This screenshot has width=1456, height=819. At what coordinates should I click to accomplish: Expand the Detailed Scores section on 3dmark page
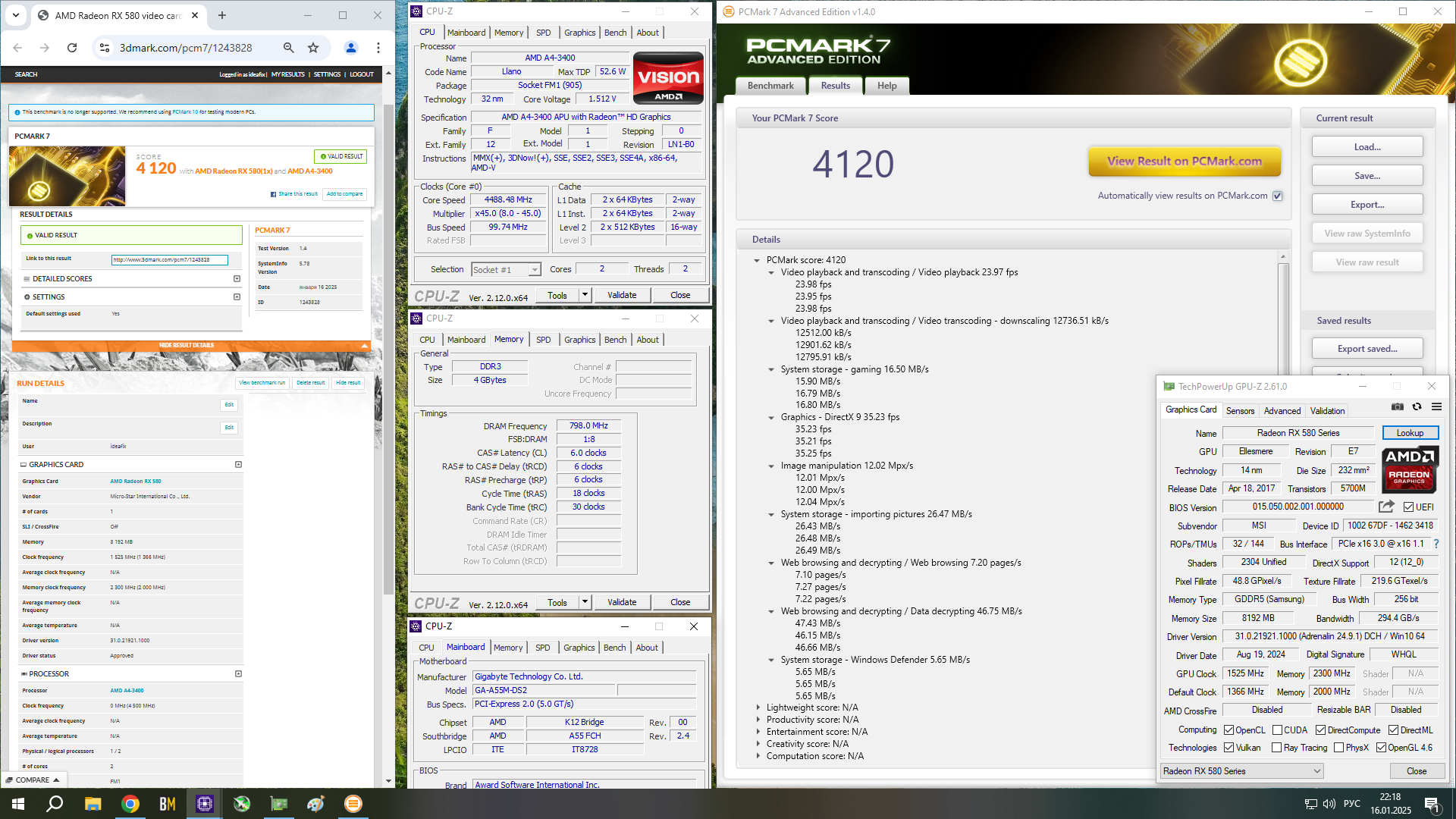click(x=237, y=279)
